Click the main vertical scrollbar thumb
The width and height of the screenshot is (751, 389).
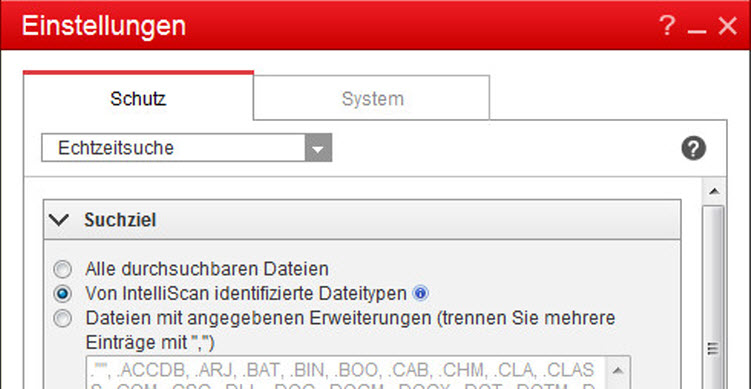pyautogui.click(x=714, y=297)
